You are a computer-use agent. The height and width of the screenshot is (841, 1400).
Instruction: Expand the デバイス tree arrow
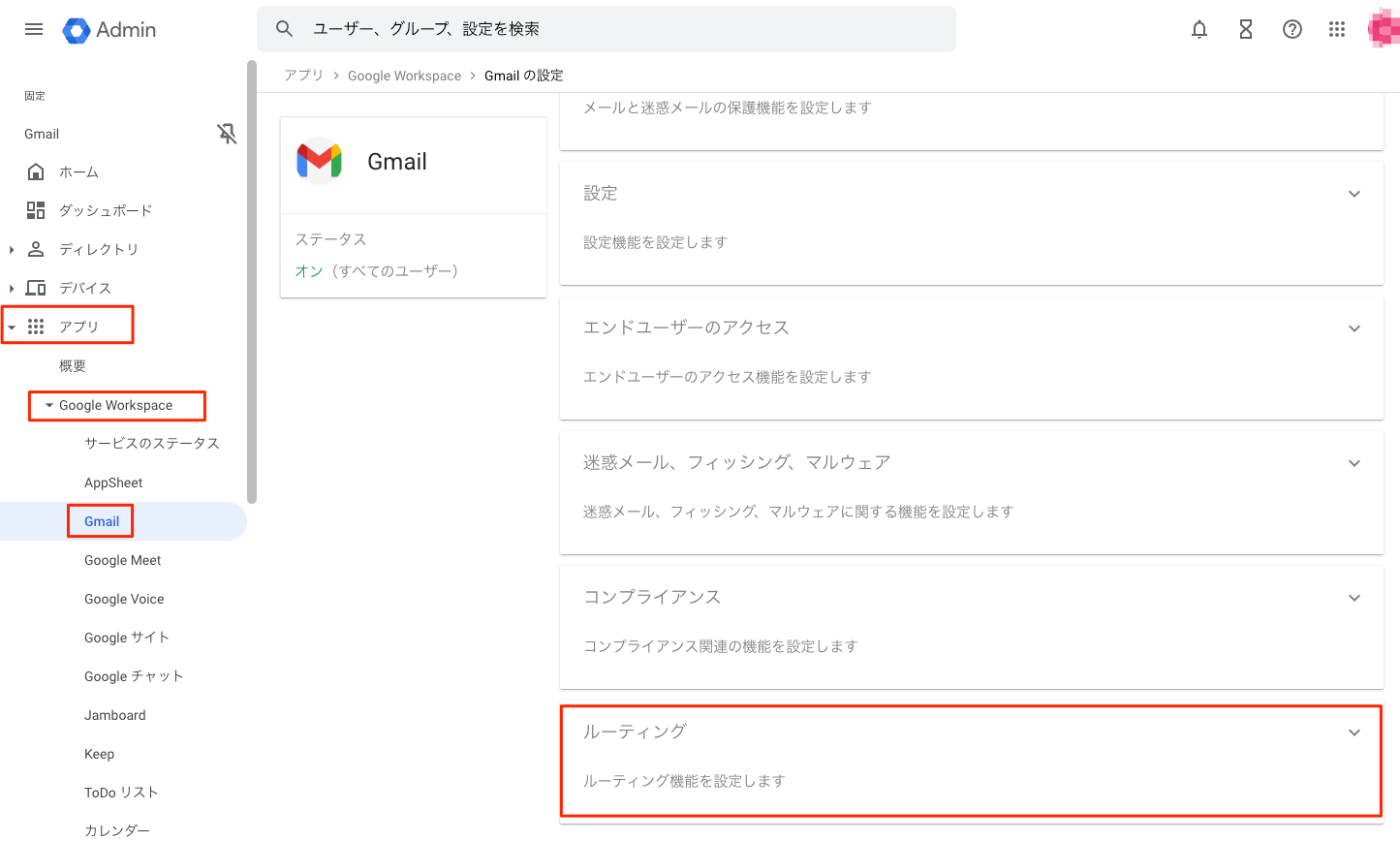pos(12,289)
